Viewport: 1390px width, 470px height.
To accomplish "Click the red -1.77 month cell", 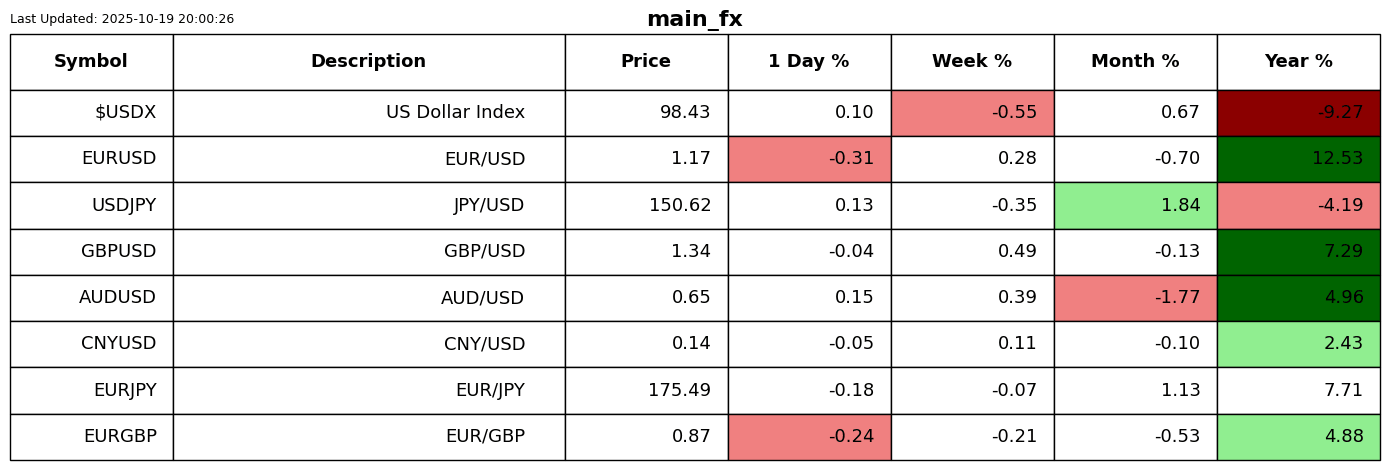I will (1135, 298).
